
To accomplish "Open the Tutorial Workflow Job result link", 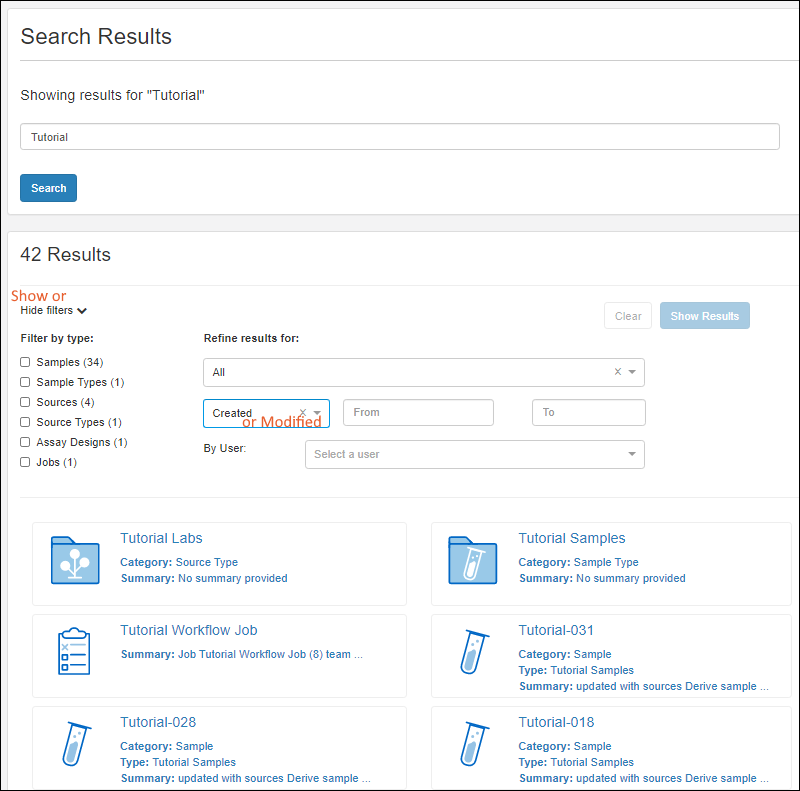I will (188, 630).
